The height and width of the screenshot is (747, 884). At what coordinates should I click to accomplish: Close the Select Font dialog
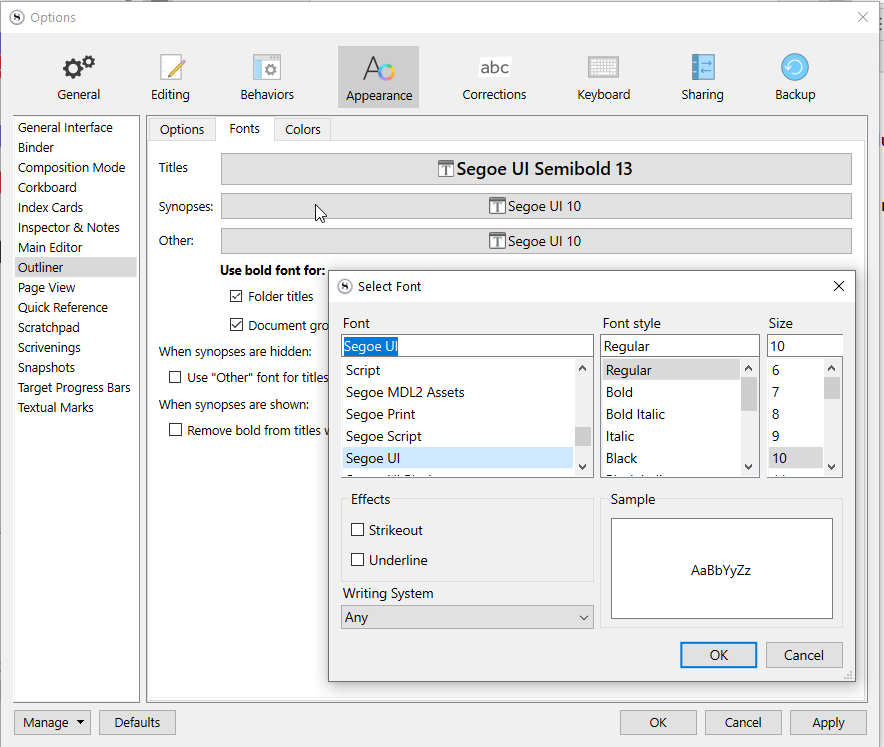coord(839,286)
